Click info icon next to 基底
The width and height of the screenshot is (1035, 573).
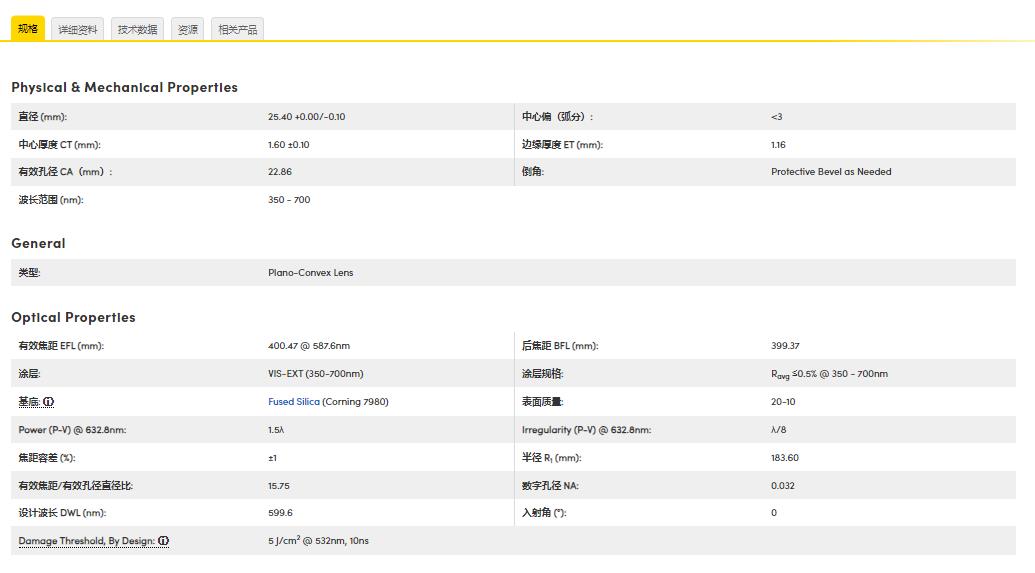(48, 402)
